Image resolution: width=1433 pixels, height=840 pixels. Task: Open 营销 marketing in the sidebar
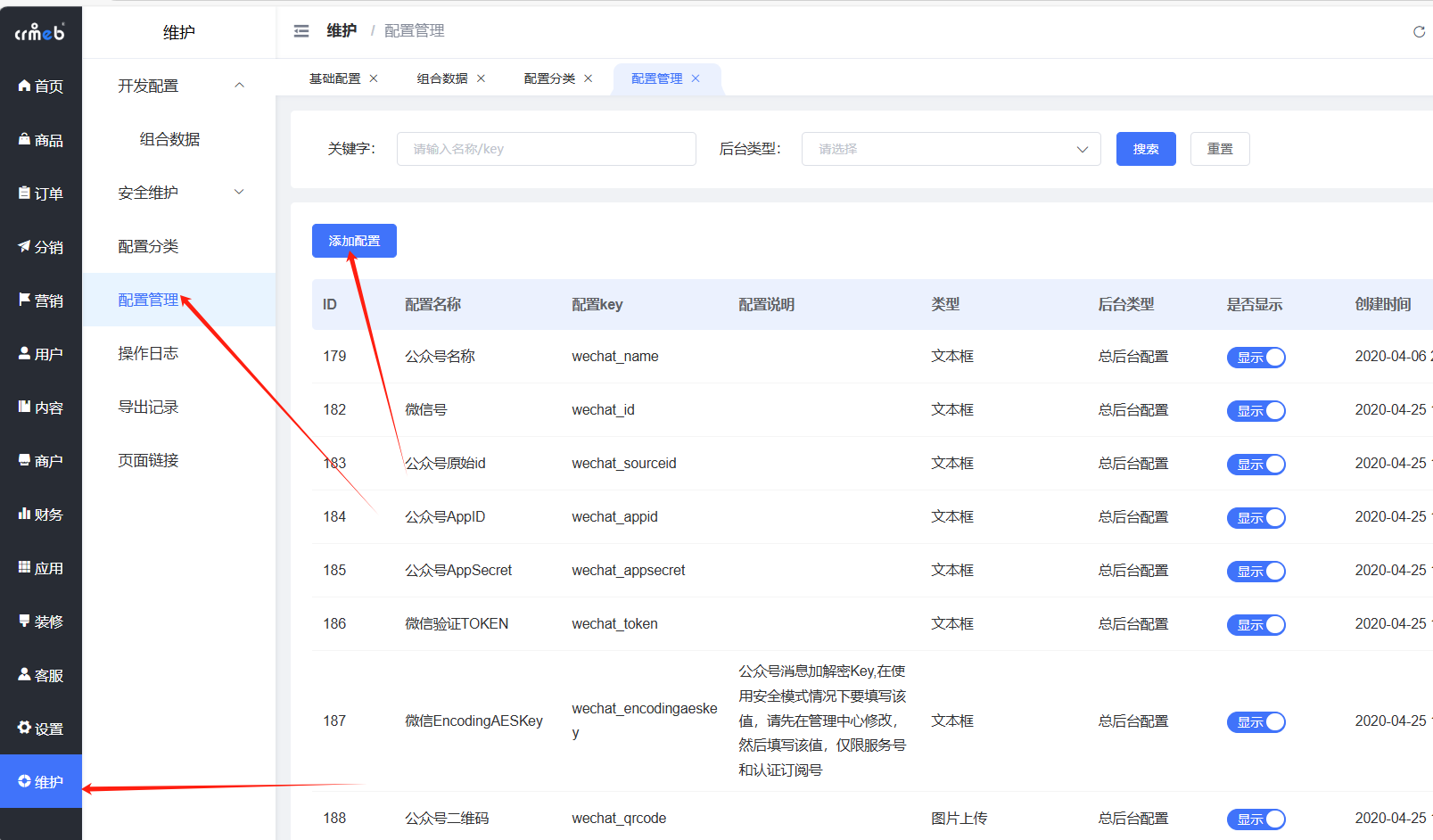click(41, 301)
